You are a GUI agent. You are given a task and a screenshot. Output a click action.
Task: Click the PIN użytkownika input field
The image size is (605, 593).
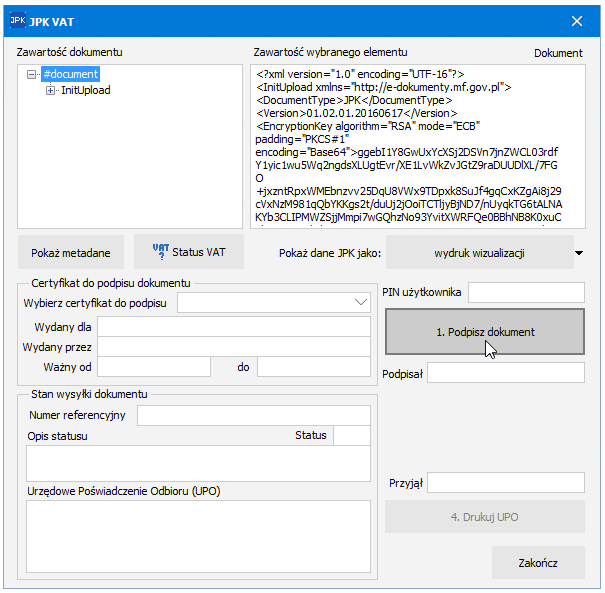(525, 292)
